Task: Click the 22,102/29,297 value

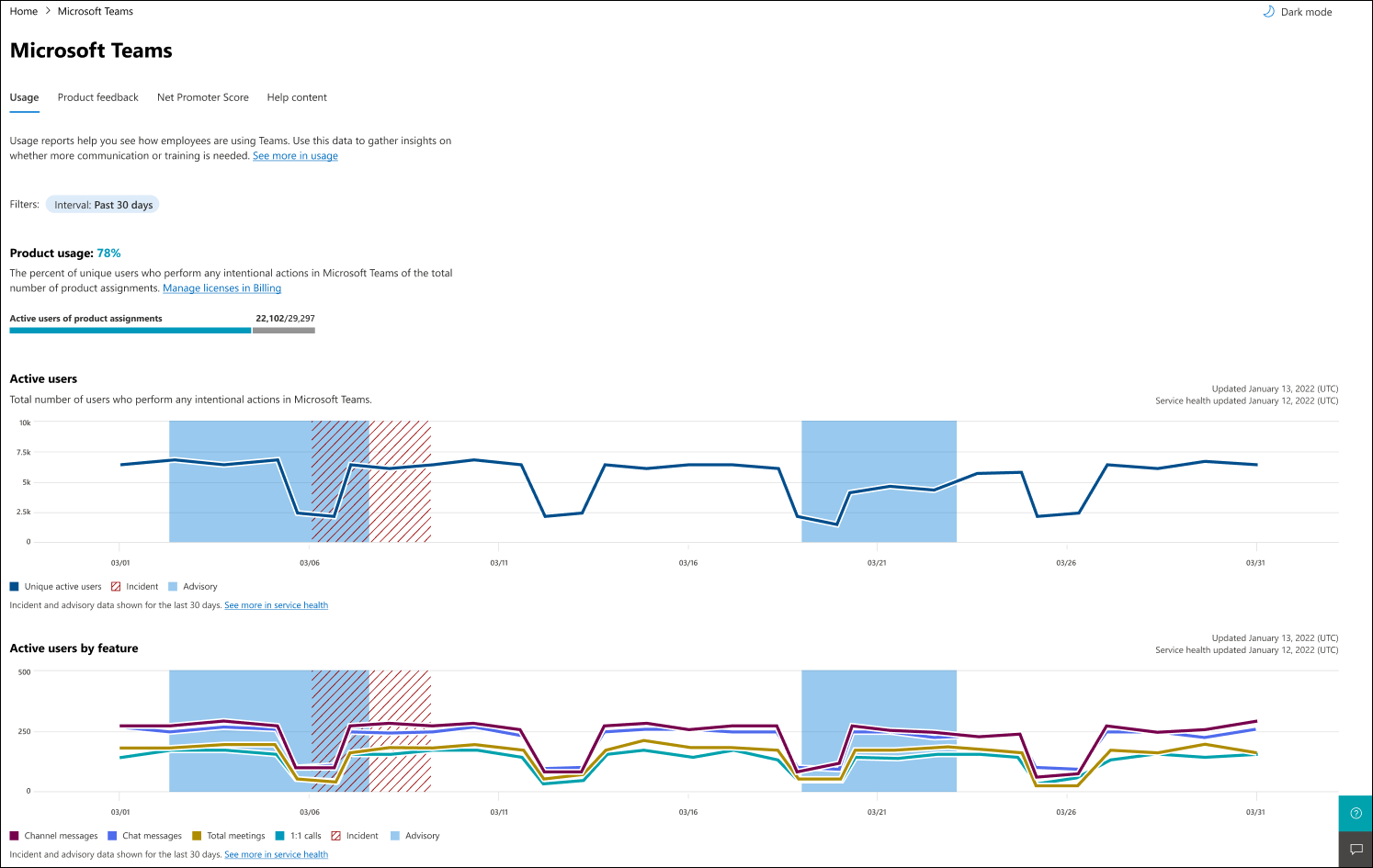Action: coord(285,319)
